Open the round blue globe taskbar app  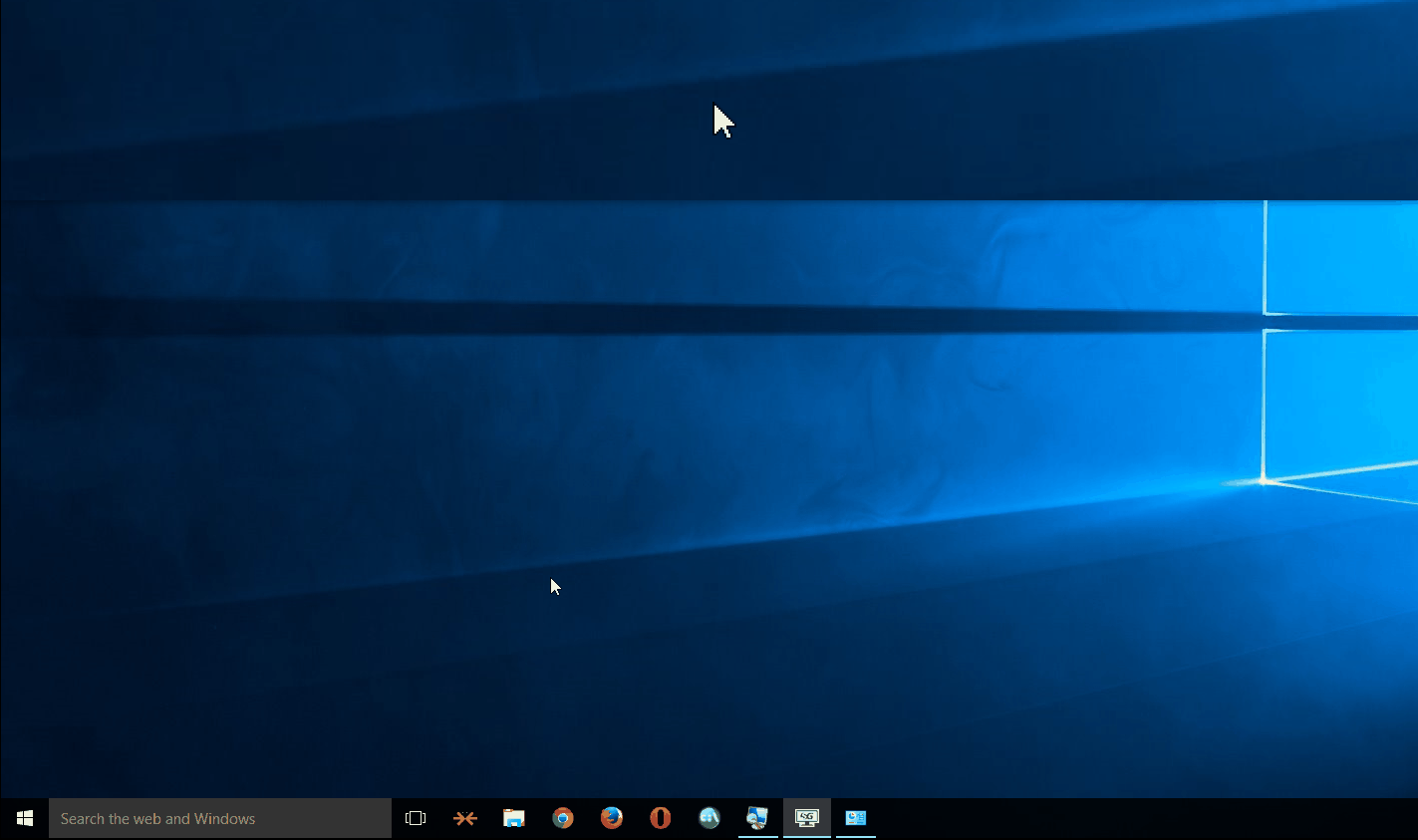709,818
